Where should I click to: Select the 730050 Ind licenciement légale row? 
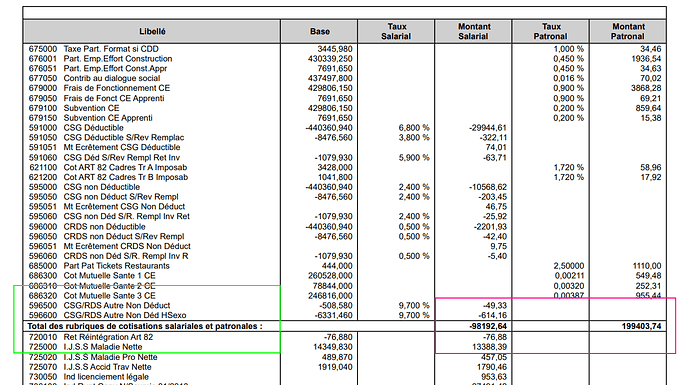coord(345,377)
